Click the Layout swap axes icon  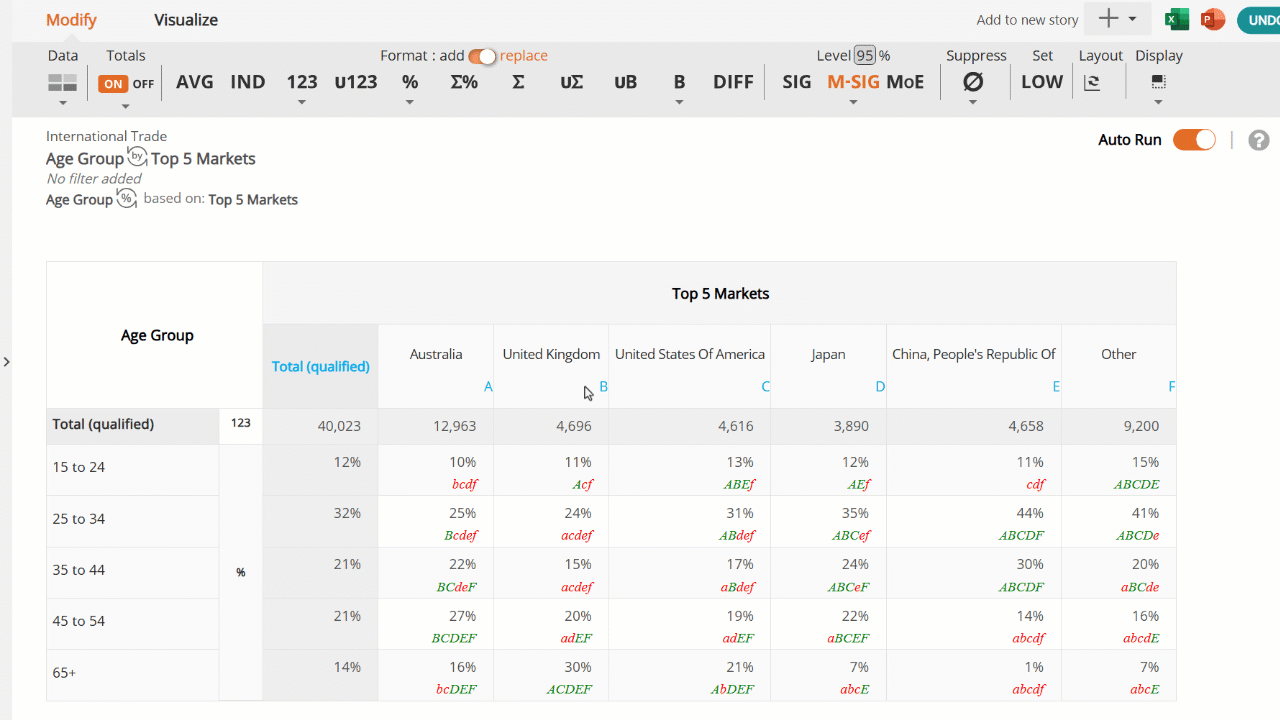[1092, 83]
